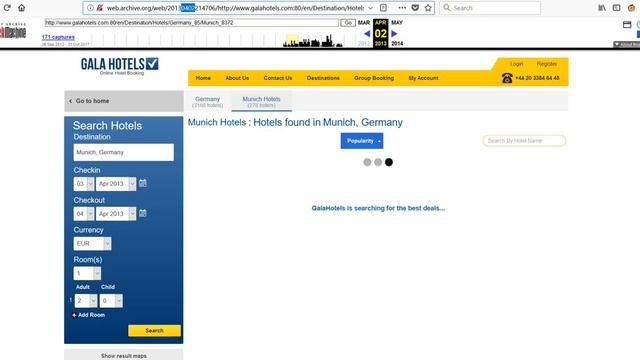
Task: Open the 171 captures link
Action: 58,37
